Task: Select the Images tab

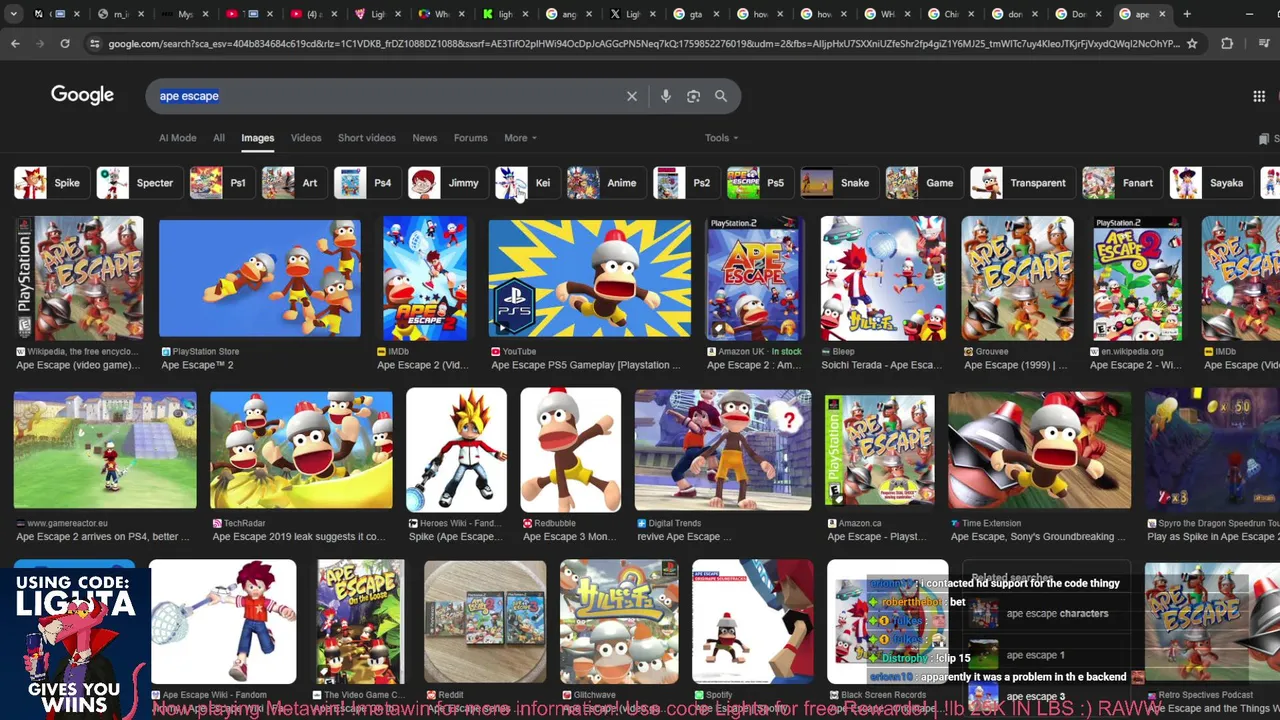Action: pyautogui.click(x=257, y=138)
